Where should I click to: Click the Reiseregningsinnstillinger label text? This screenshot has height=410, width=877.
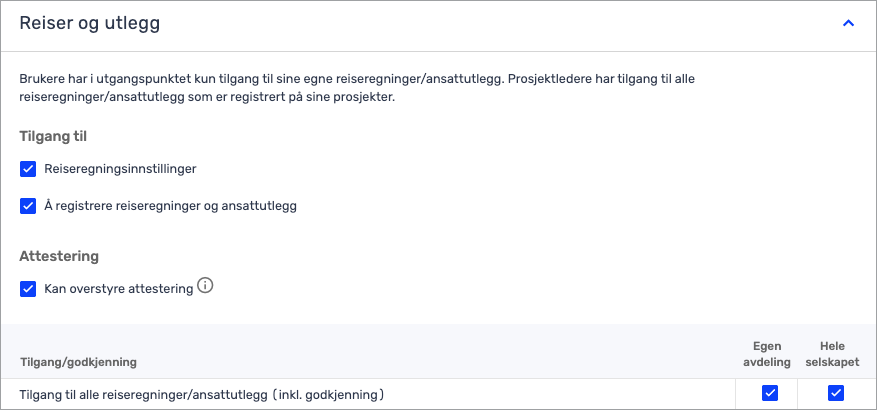coord(120,169)
